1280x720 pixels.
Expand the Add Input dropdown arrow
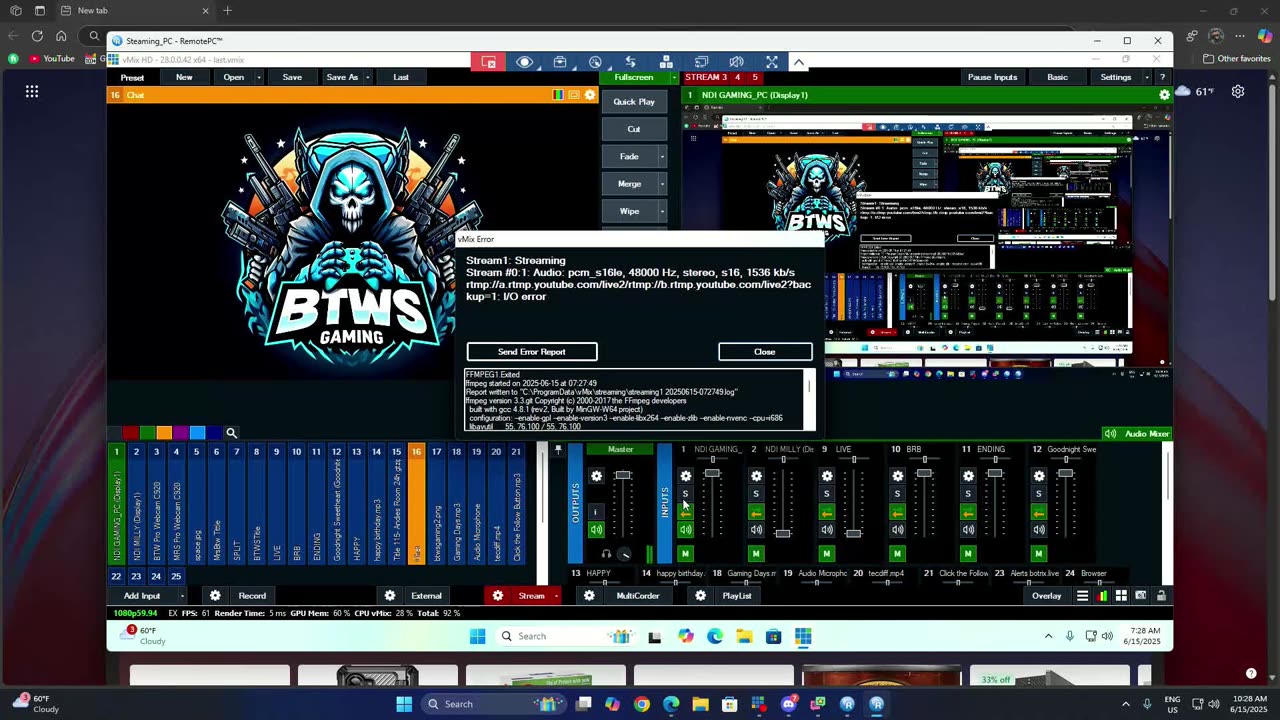coord(181,596)
